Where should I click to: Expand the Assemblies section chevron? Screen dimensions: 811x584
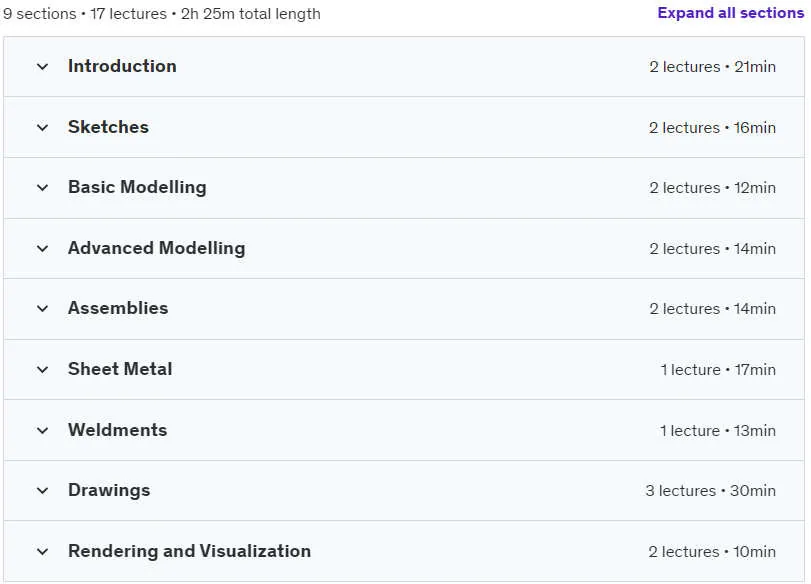42,309
